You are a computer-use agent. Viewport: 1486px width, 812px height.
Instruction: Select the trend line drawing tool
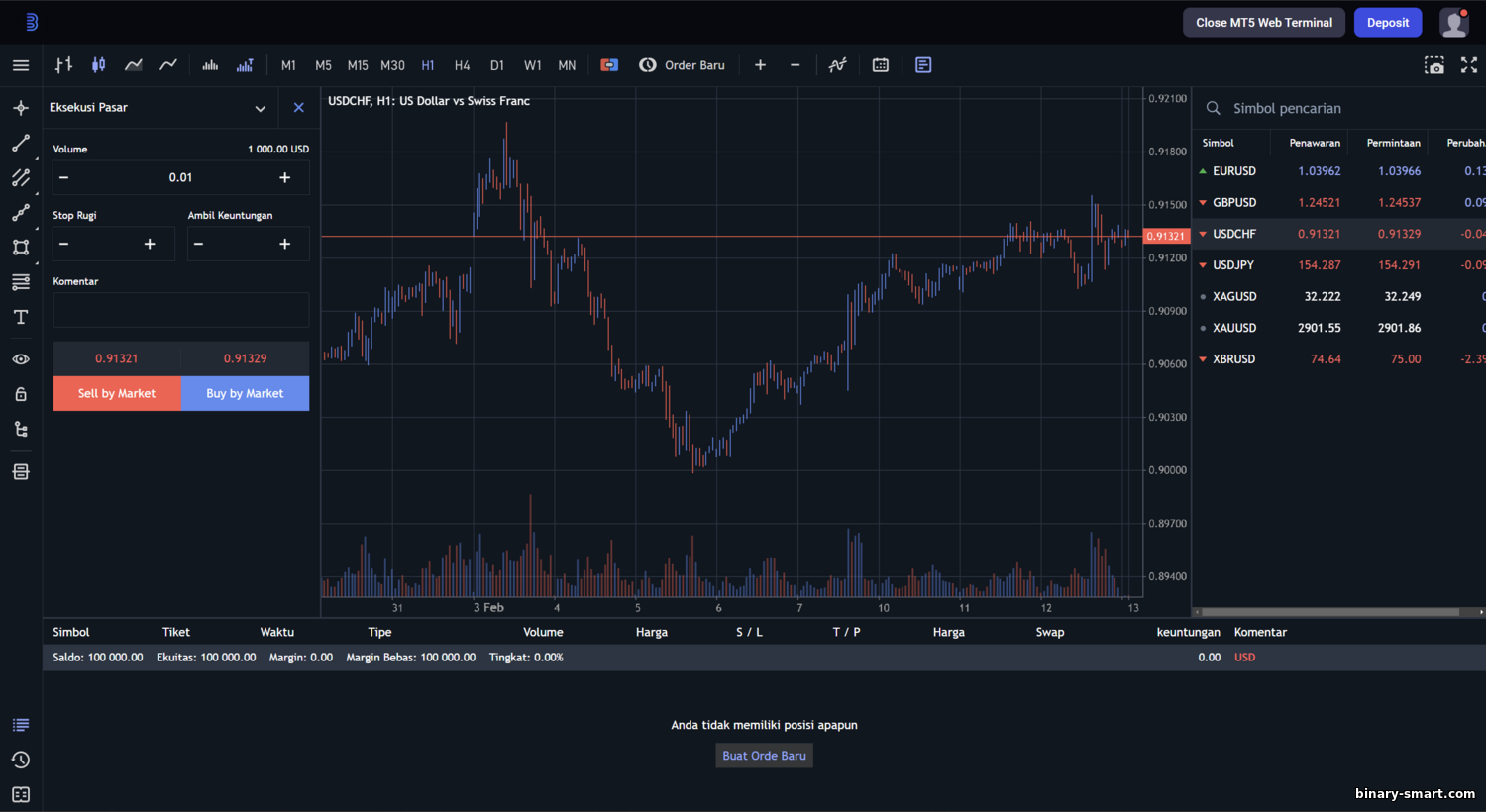click(21, 144)
